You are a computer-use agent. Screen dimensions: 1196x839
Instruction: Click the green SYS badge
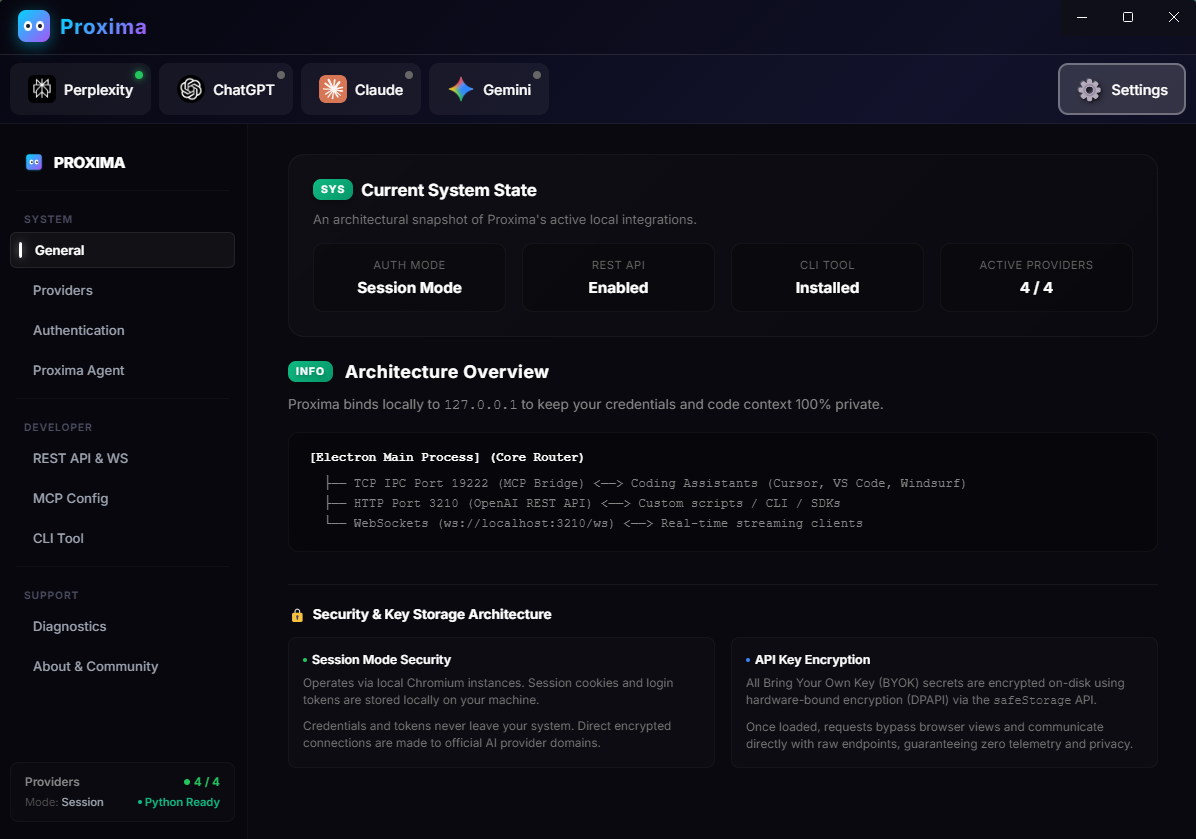click(333, 189)
